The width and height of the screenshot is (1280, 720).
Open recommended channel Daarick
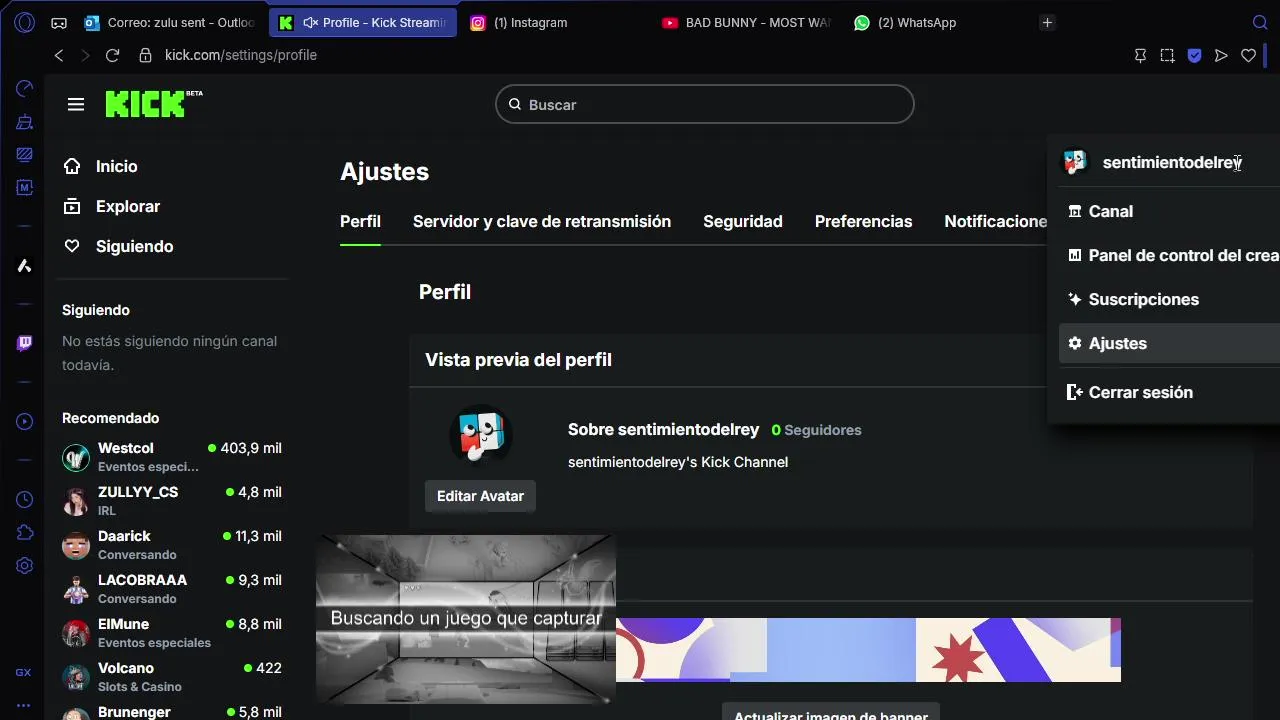click(172, 545)
